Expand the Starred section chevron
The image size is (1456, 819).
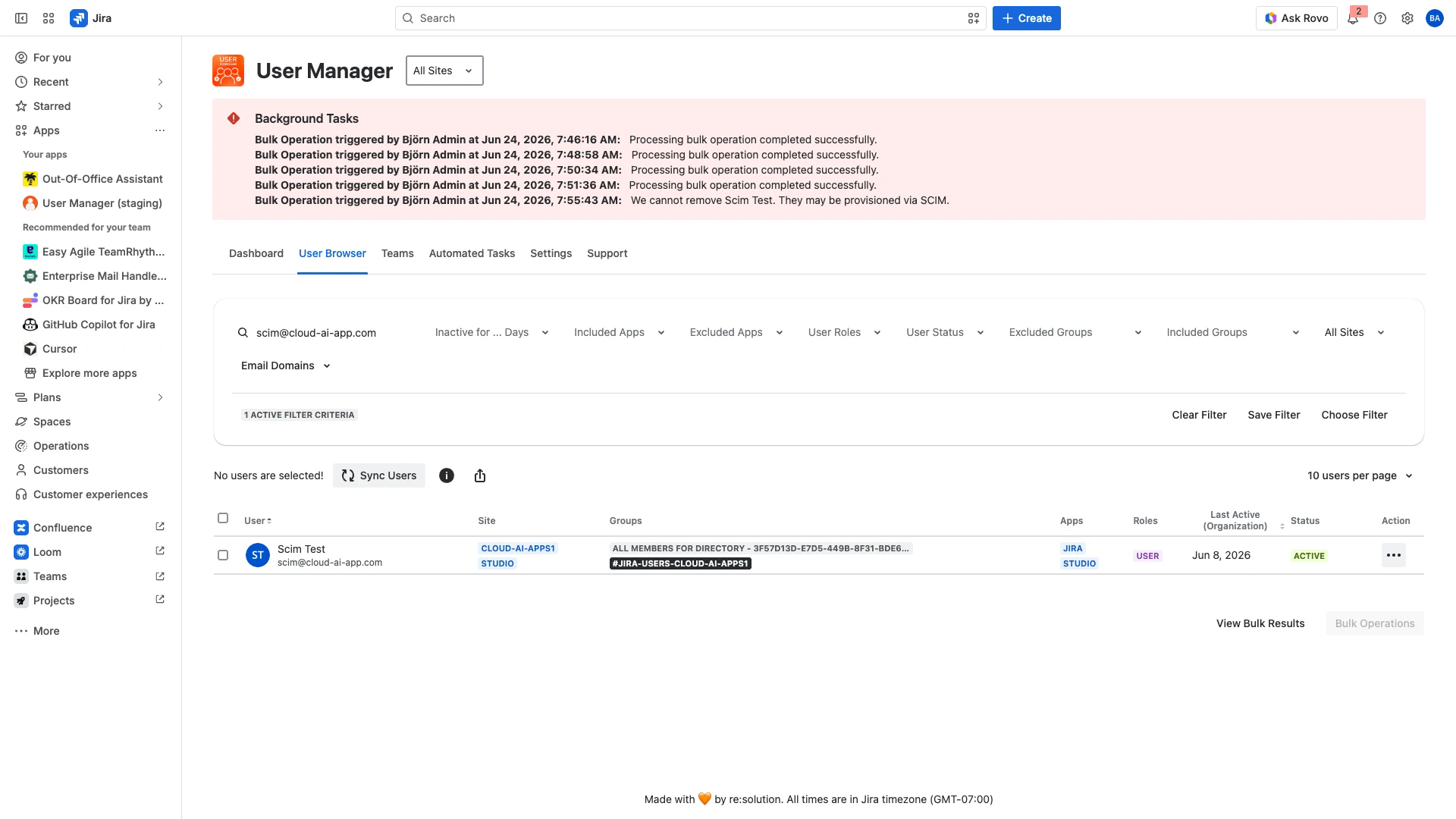pos(160,106)
